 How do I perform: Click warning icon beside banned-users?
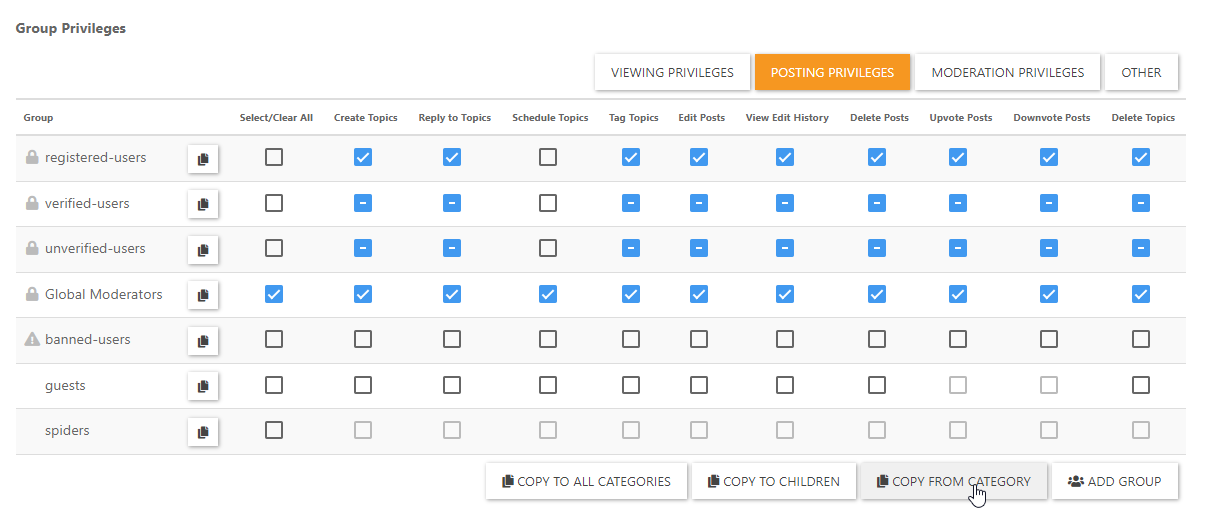tap(32, 340)
